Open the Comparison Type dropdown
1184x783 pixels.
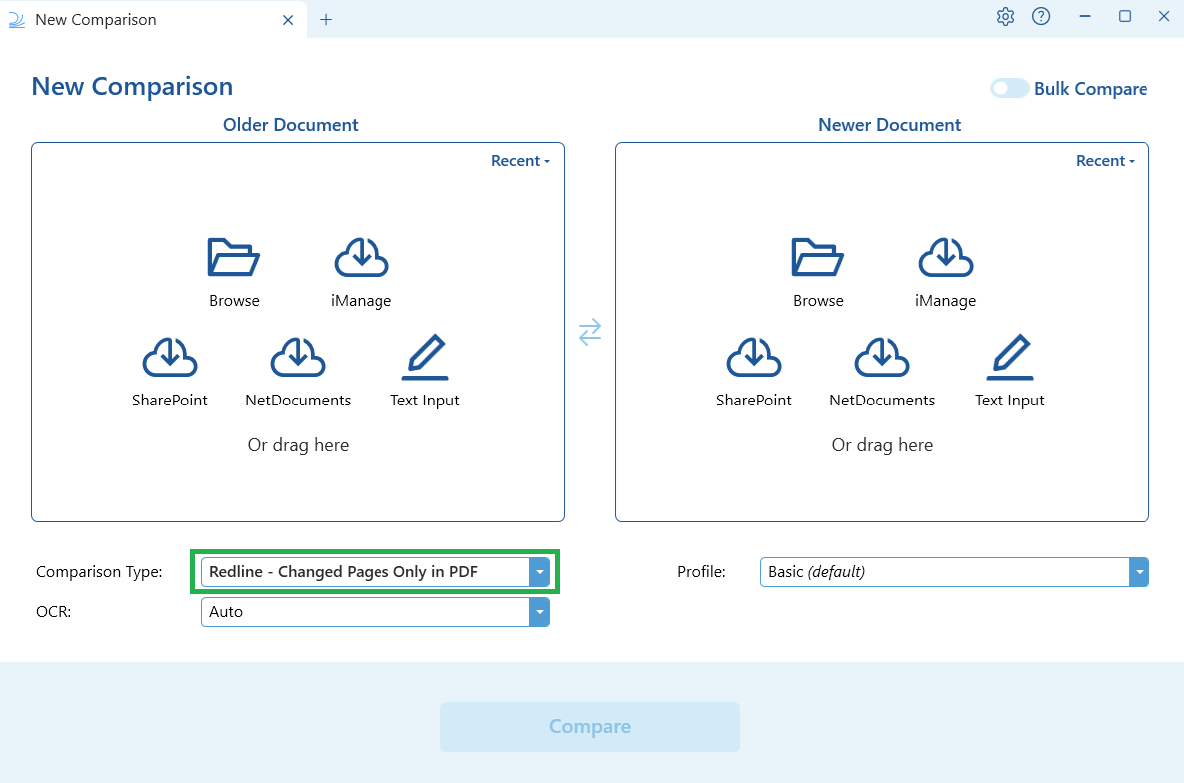pos(540,571)
